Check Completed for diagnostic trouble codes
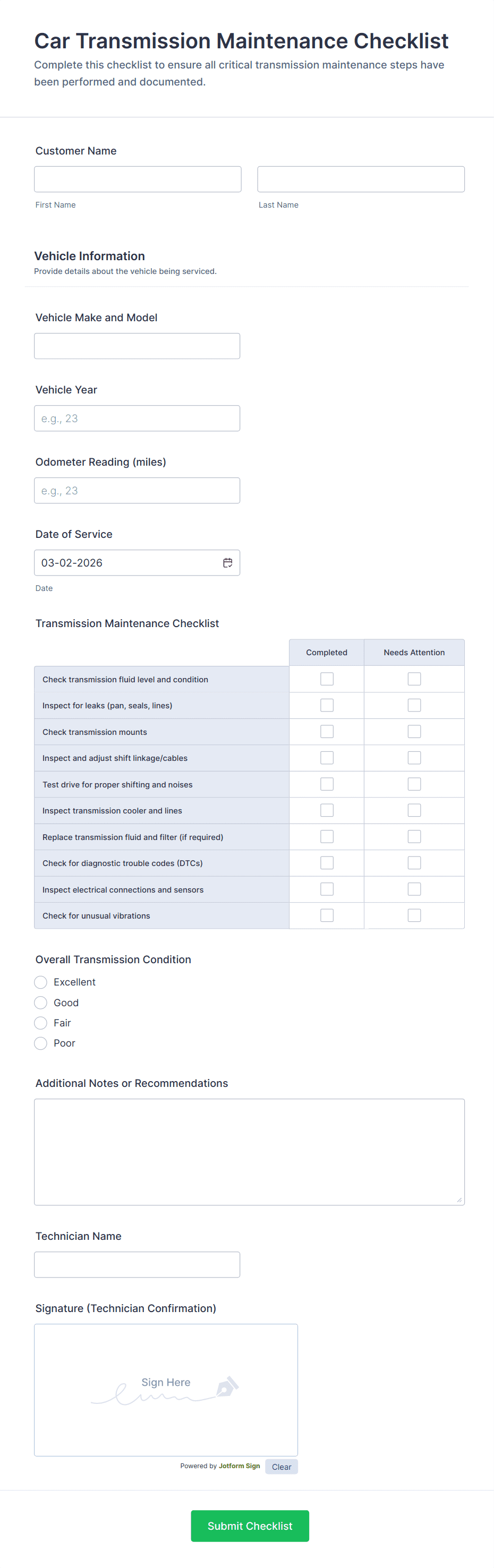Viewport: 494px width, 1568px height. point(327,862)
